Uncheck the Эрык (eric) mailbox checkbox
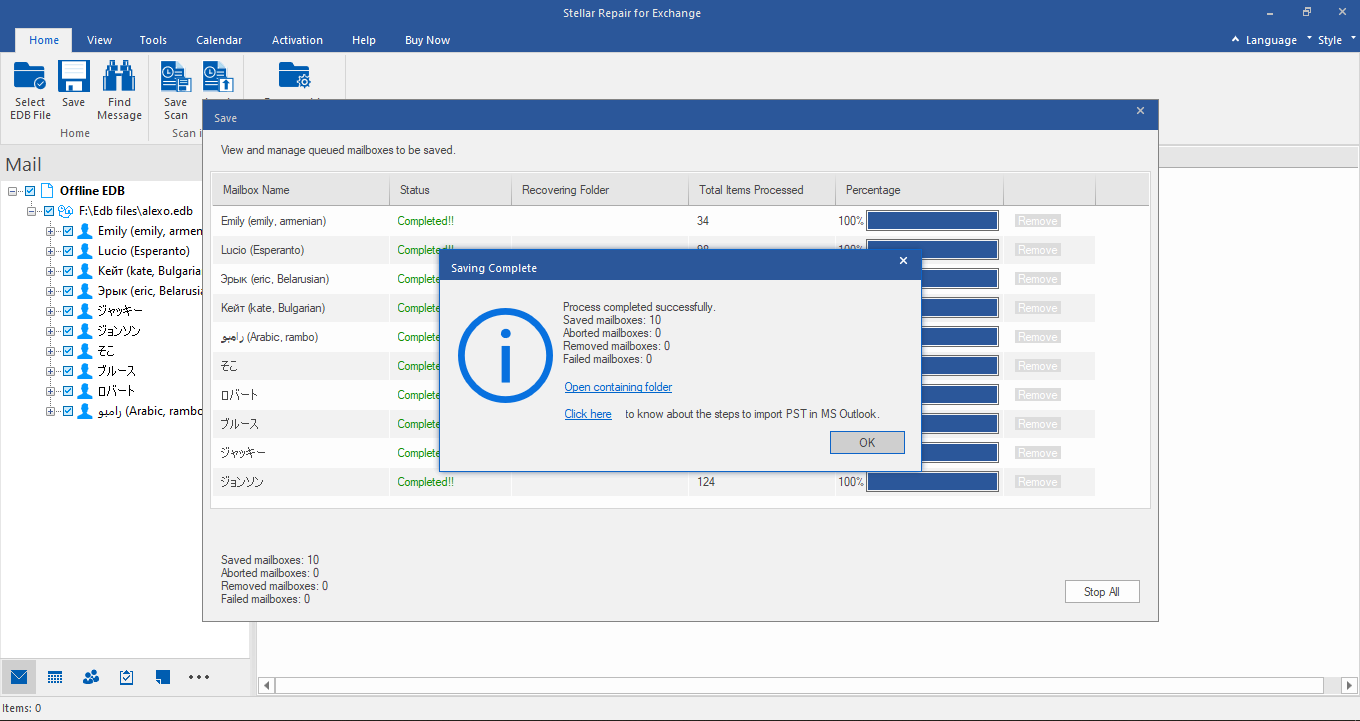1360x721 pixels. (68, 291)
